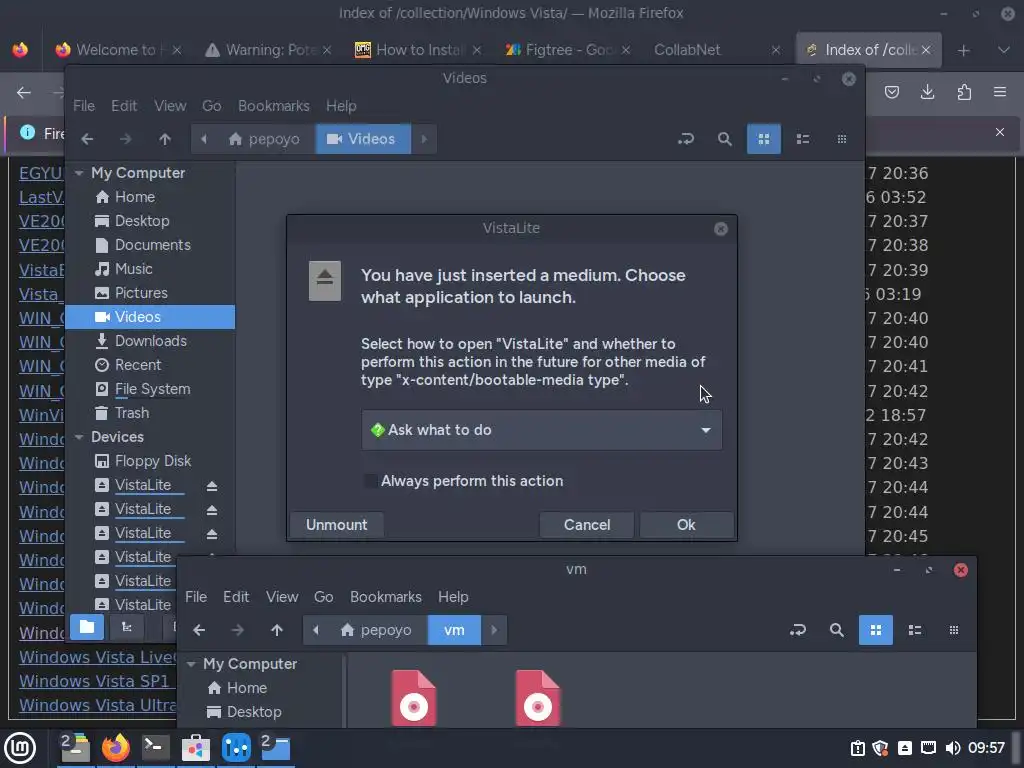Screen dimensions: 1024x768
Task: Open the 'Ask what to do' dropdown
Action: (541, 430)
